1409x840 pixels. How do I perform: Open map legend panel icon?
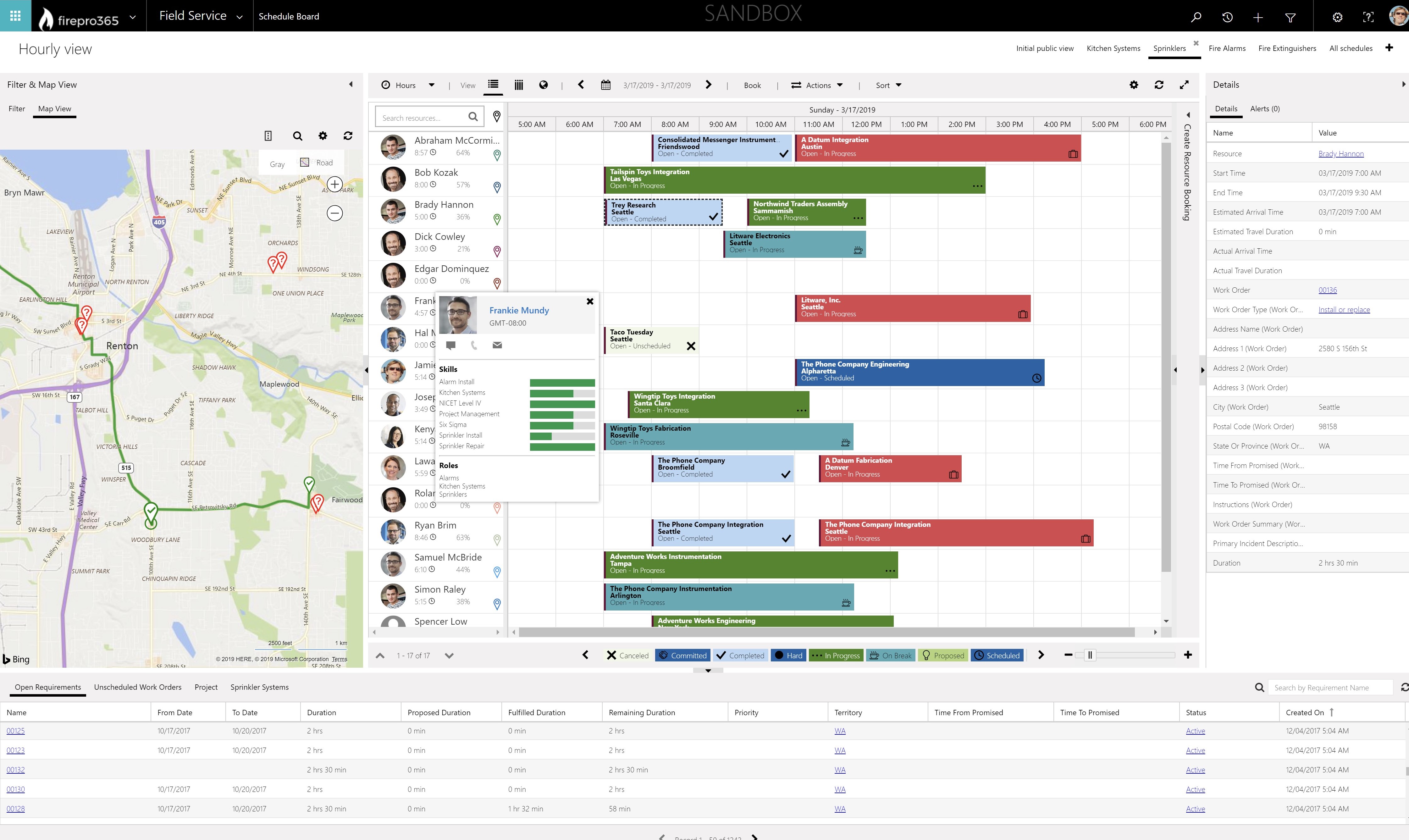[268, 136]
